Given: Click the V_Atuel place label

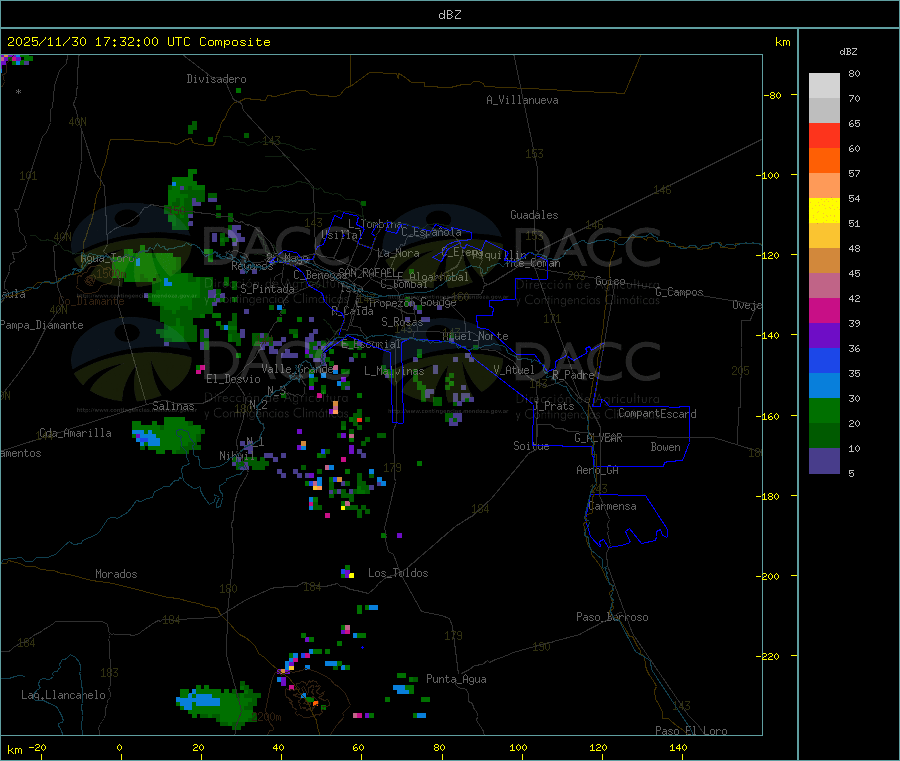Looking at the screenshot, I should tap(514, 370).
